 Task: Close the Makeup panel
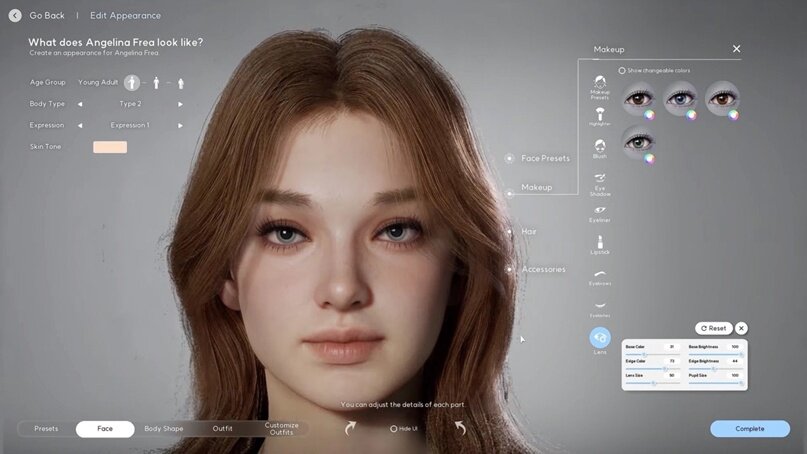pos(736,49)
